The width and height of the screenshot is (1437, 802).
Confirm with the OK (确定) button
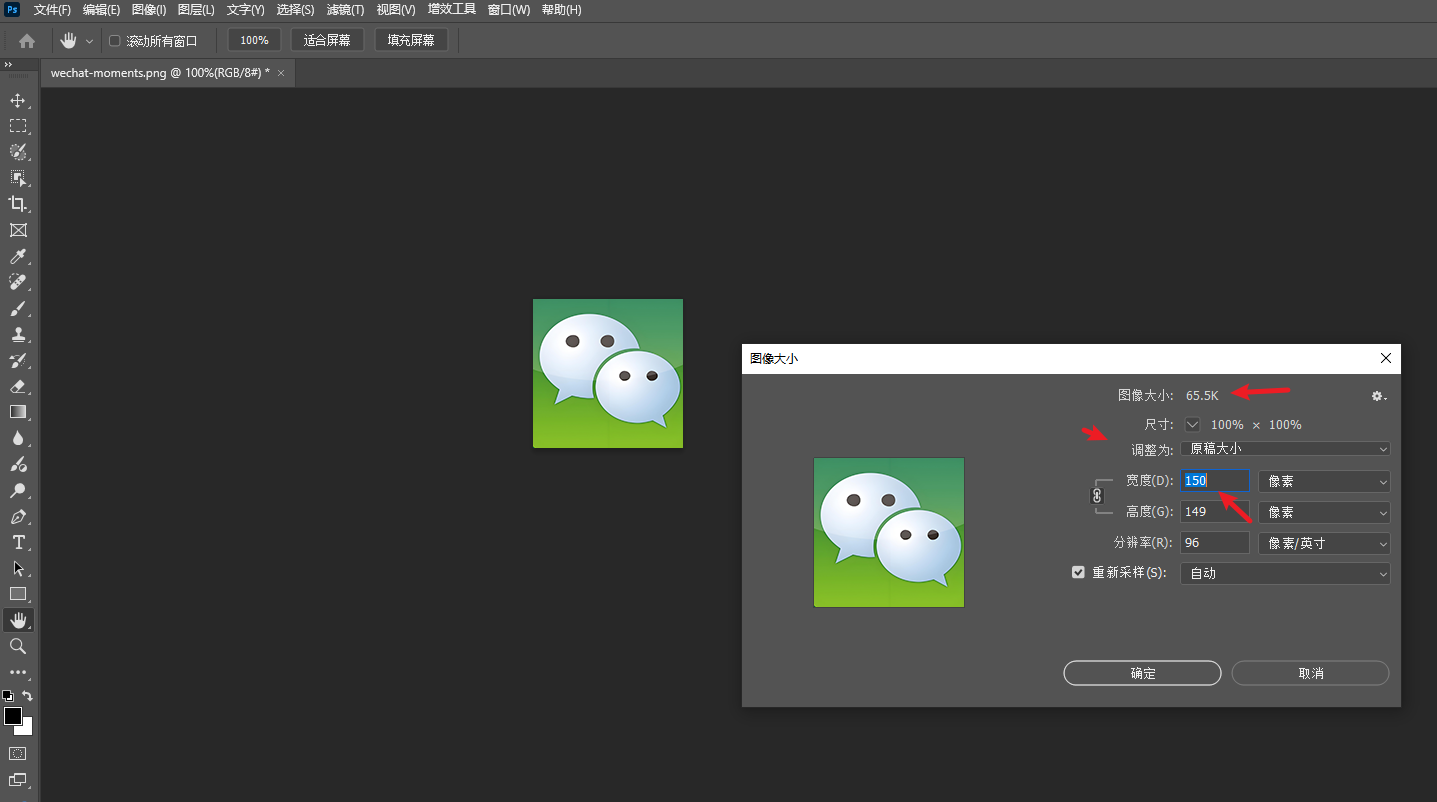[x=1142, y=673]
